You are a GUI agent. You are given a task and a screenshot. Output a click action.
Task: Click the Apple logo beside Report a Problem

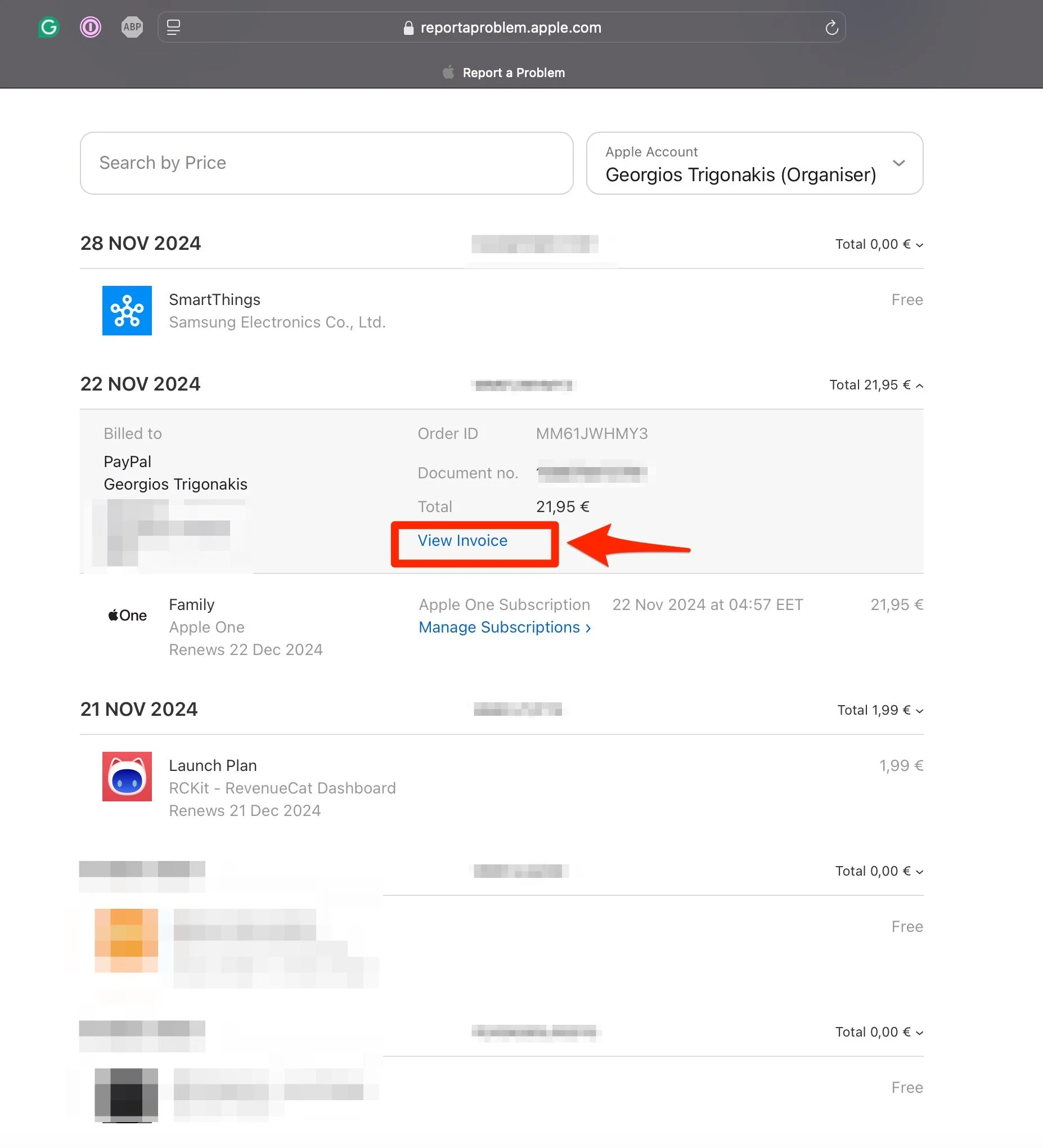[x=448, y=73]
